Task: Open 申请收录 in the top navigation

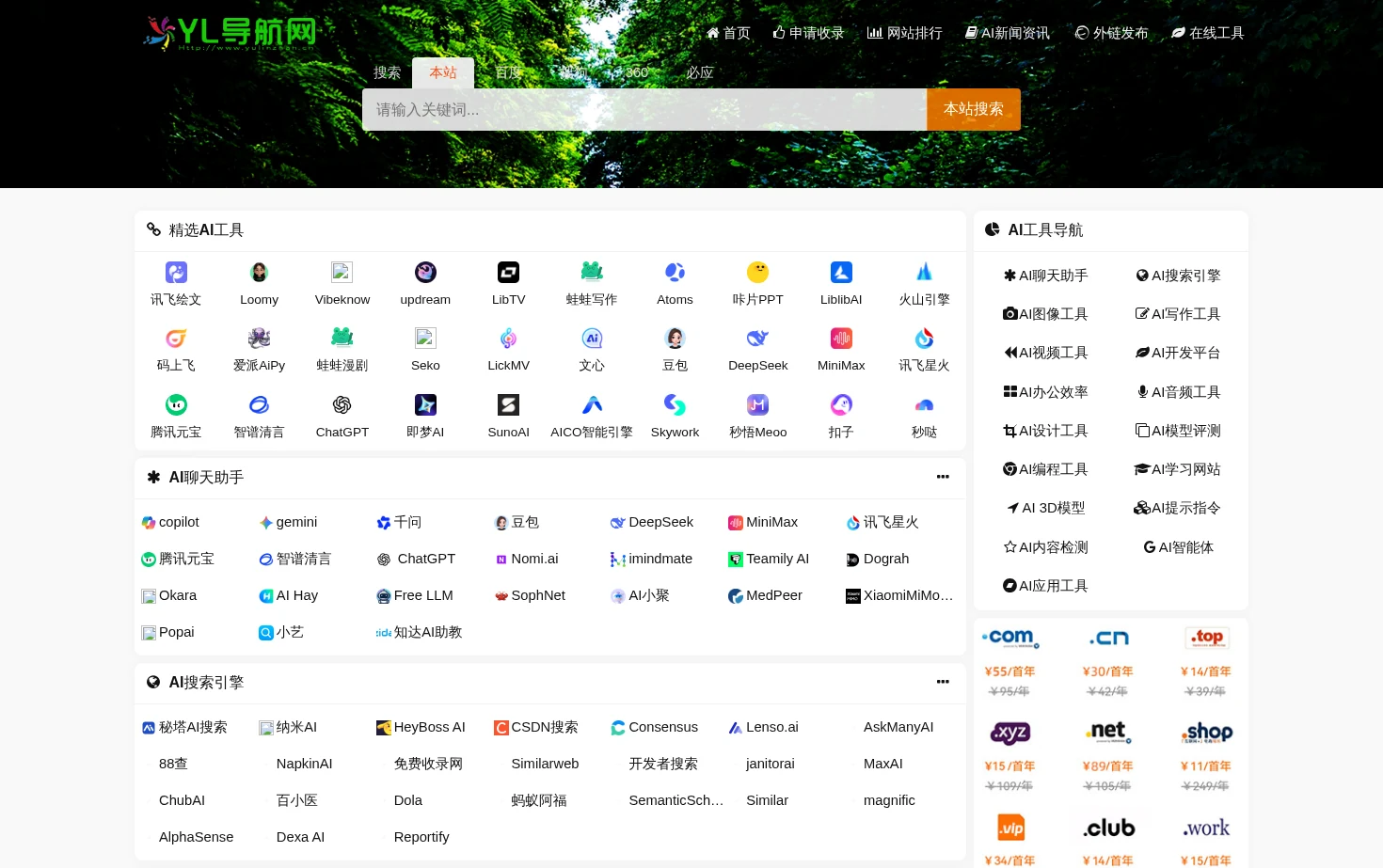Action: click(x=808, y=33)
